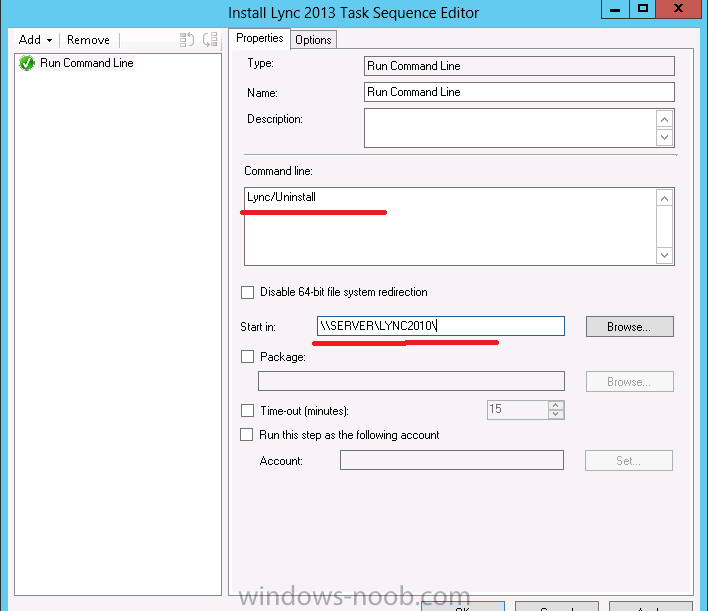Toggle the Time-out (minutes) checkbox
Screen dimensions: 708x611
[248, 410]
